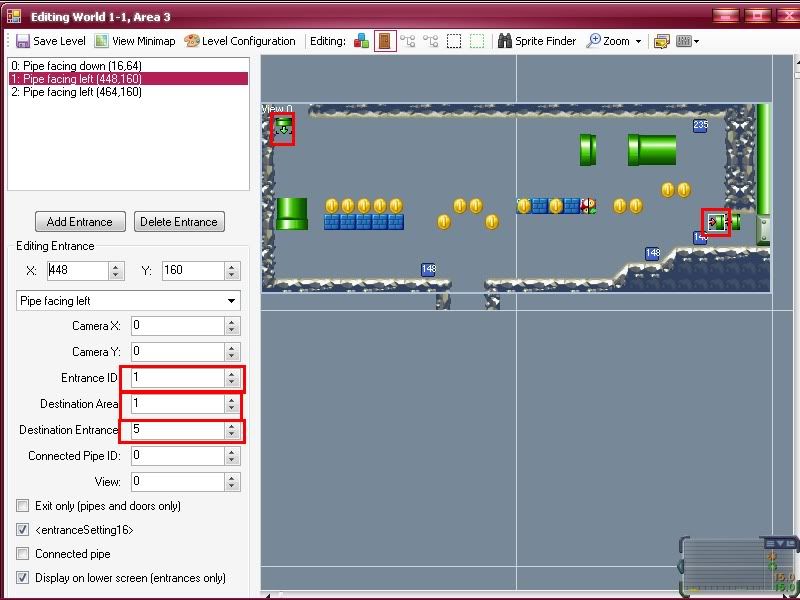The width and height of the screenshot is (800, 600).
Task: Select the second path editing icon
Action: [x=431, y=41]
